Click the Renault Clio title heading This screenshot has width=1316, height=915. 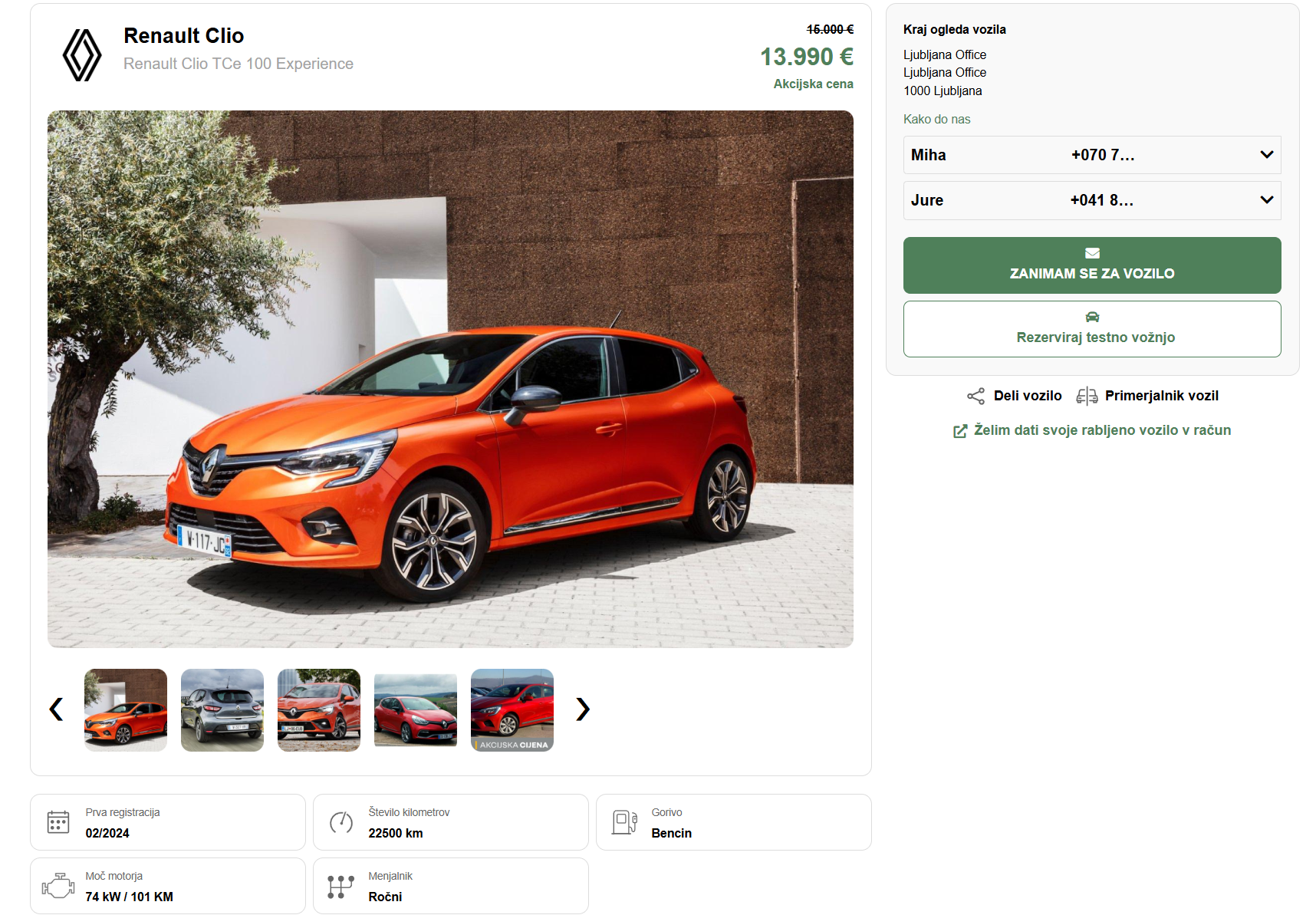tap(184, 36)
